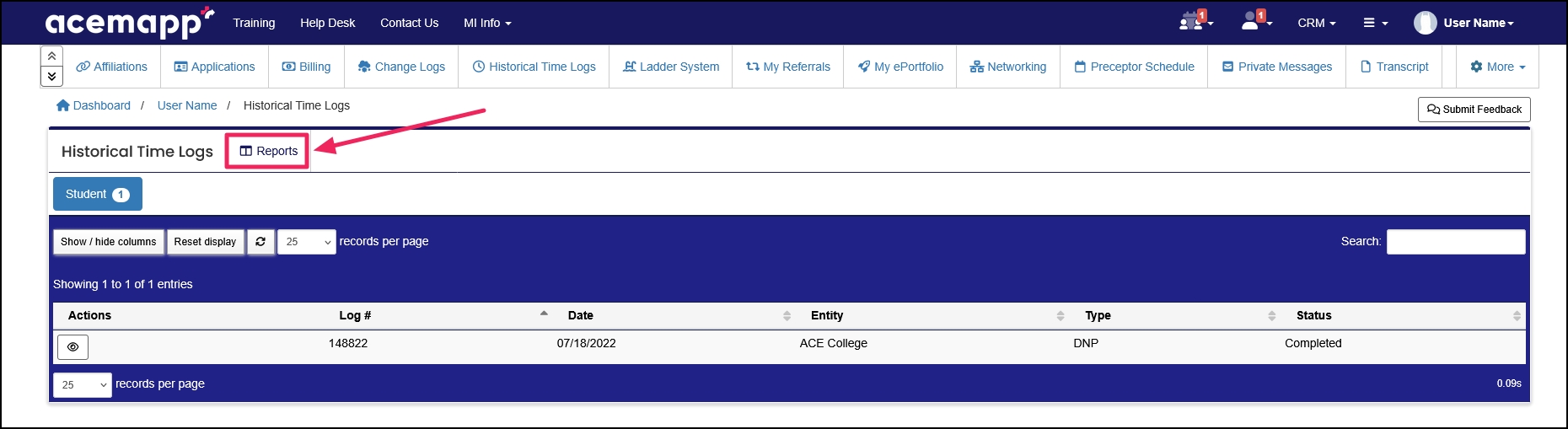Expand the User Name account dropdown

point(1479,23)
